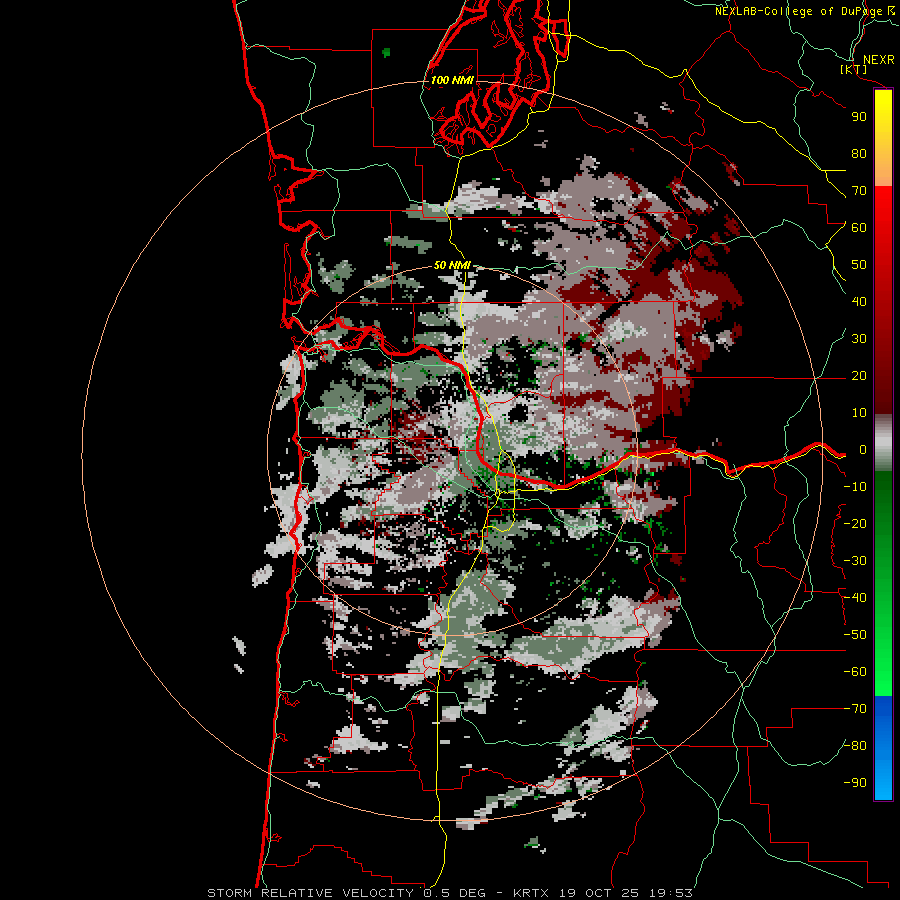Click the -20 value on velocity scale
Viewport: 900px width, 900px height.
coord(855,524)
